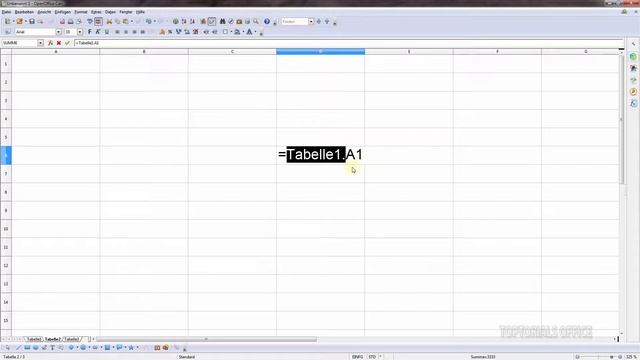This screenshot has height=360, width=640.
Task: Select the drawing Selection arrow tool
Action: pyautogui.click(x=8, y=348)
